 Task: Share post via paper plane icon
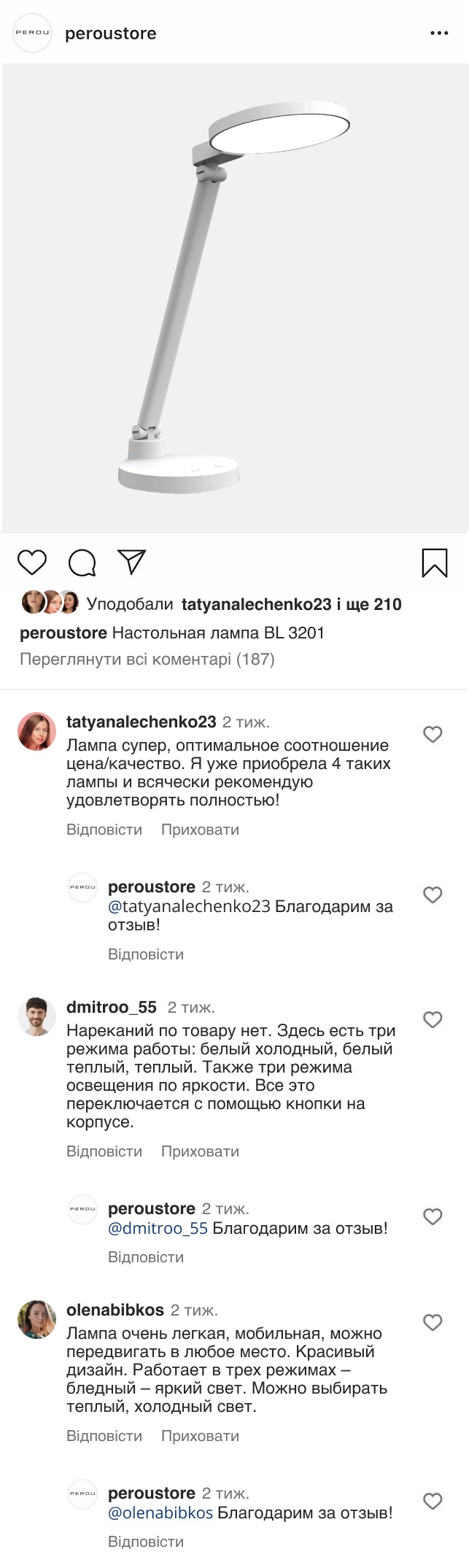pos(132,562)
